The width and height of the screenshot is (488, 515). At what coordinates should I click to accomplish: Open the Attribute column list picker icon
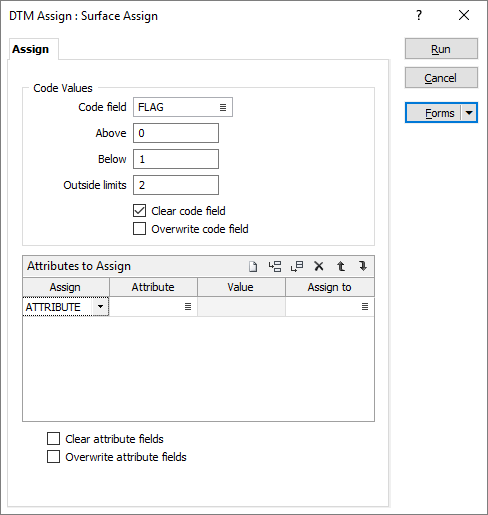[x=188, y=307]
